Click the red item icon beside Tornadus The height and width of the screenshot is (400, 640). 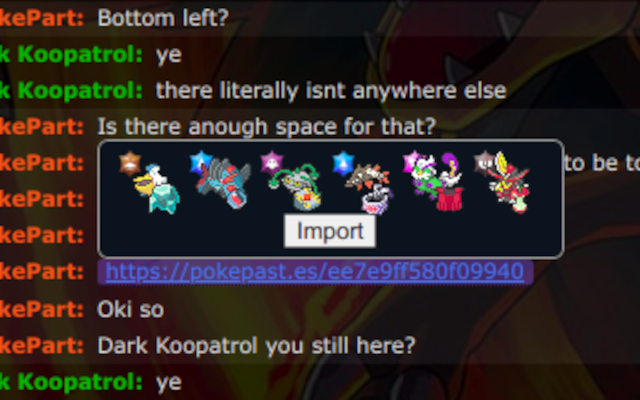click(449, 199)
